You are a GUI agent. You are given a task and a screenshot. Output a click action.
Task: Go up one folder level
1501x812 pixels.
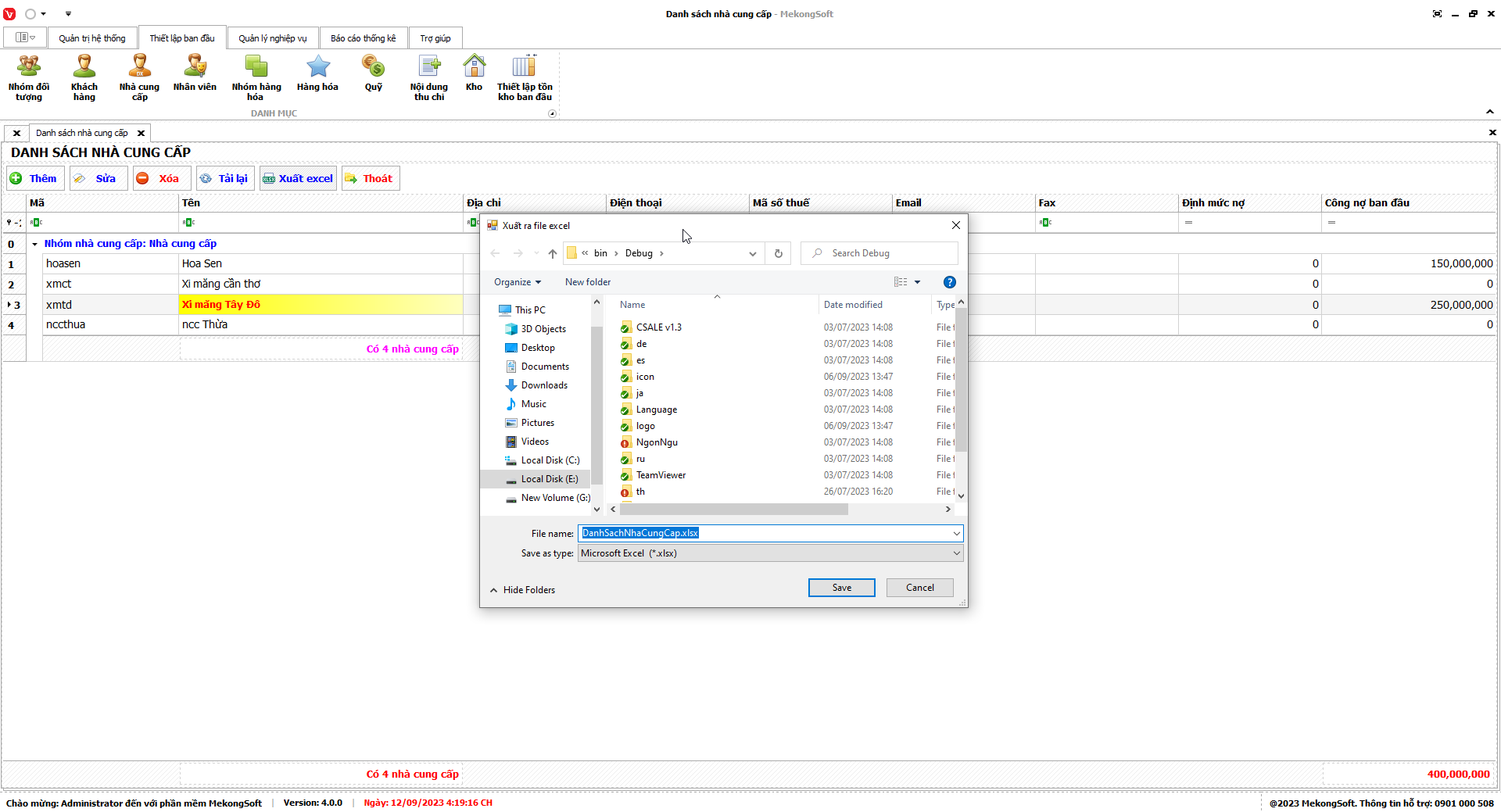click(x=553, y=253)
